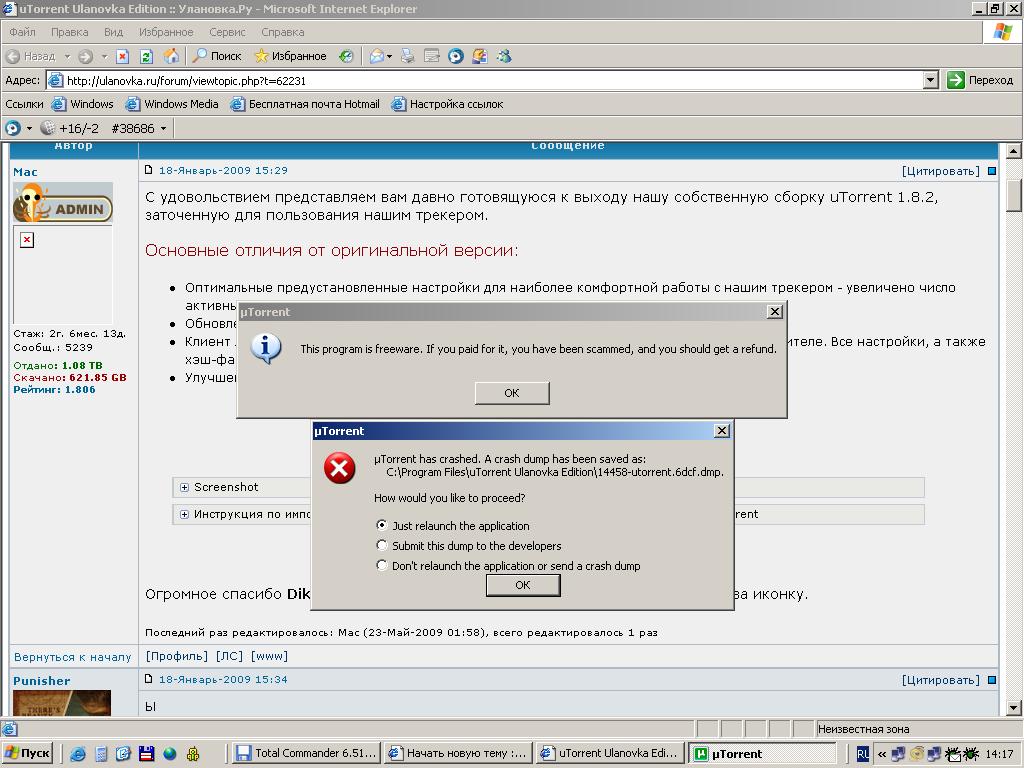The height and width of the screenshot is (768, 1024).
Task: Go to Home page icon
Action: (171, 56)
